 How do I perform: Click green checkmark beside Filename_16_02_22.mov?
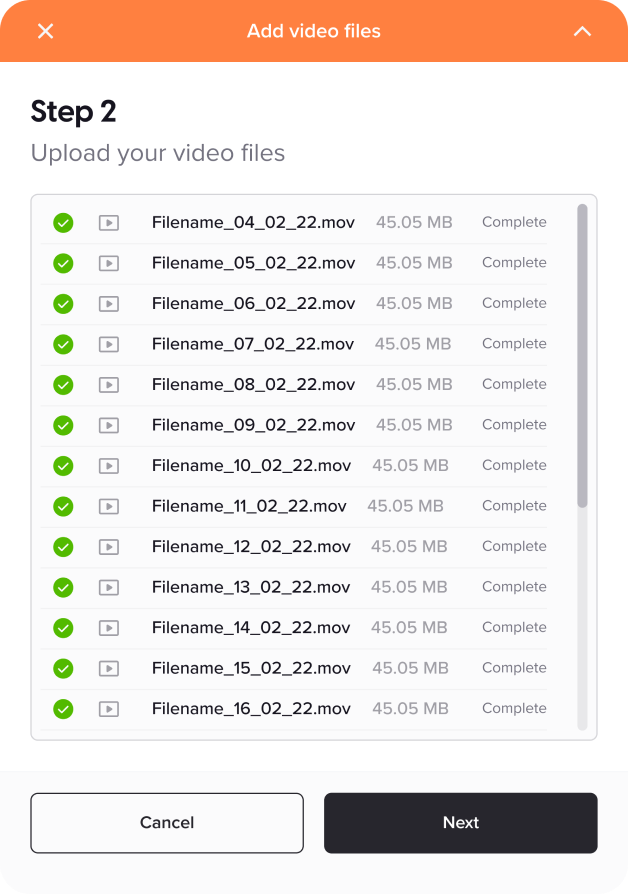[63, 709]
